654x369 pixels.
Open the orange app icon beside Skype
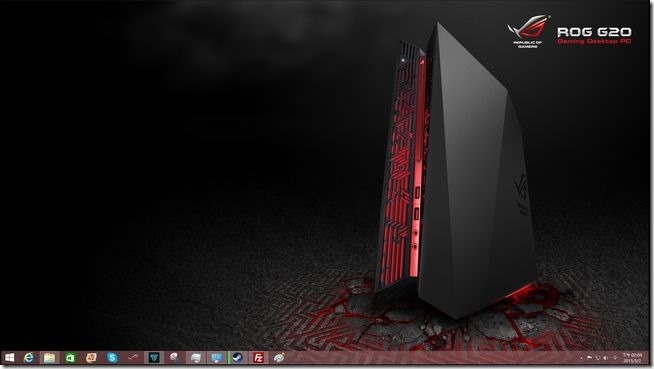pos(91,358)
